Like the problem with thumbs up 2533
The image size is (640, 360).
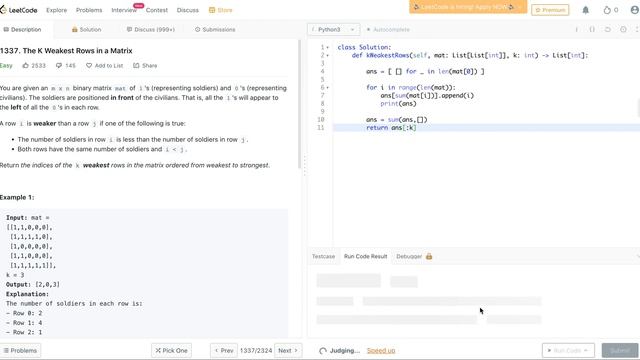coord(26,65)
